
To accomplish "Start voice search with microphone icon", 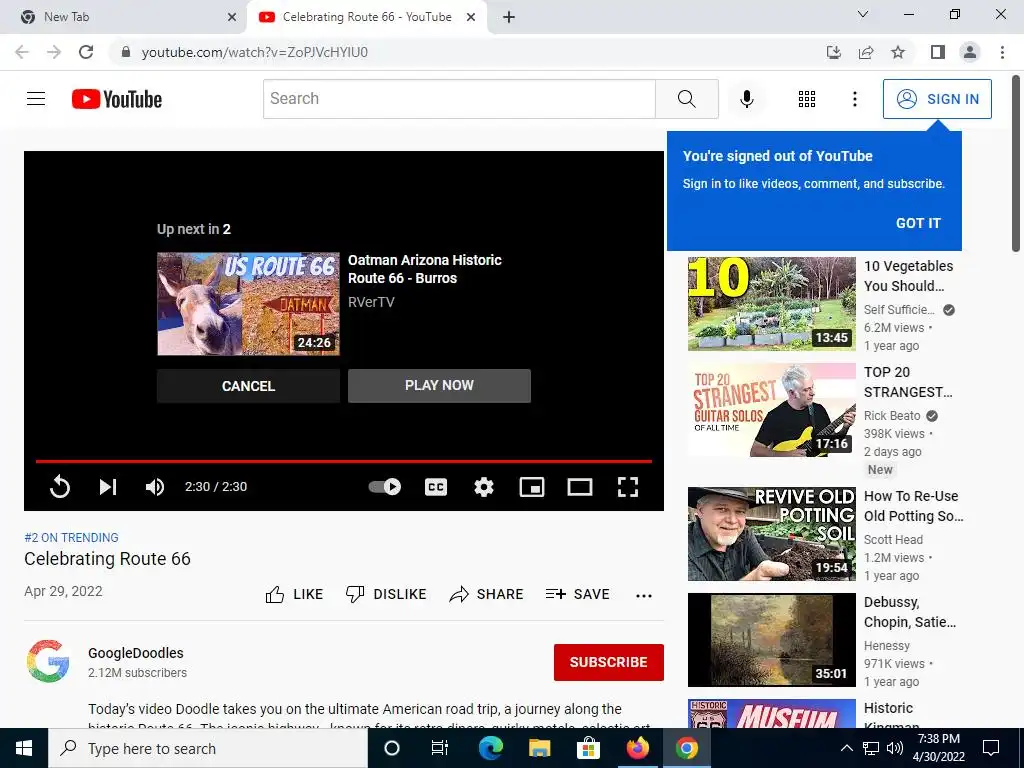I will pyautogui.click(x=746, y=99).
